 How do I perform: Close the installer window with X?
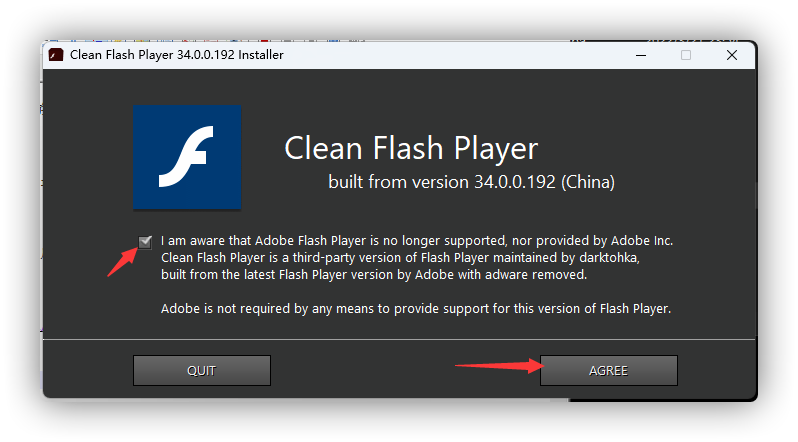pyautogui.click(x=733, y=55)
